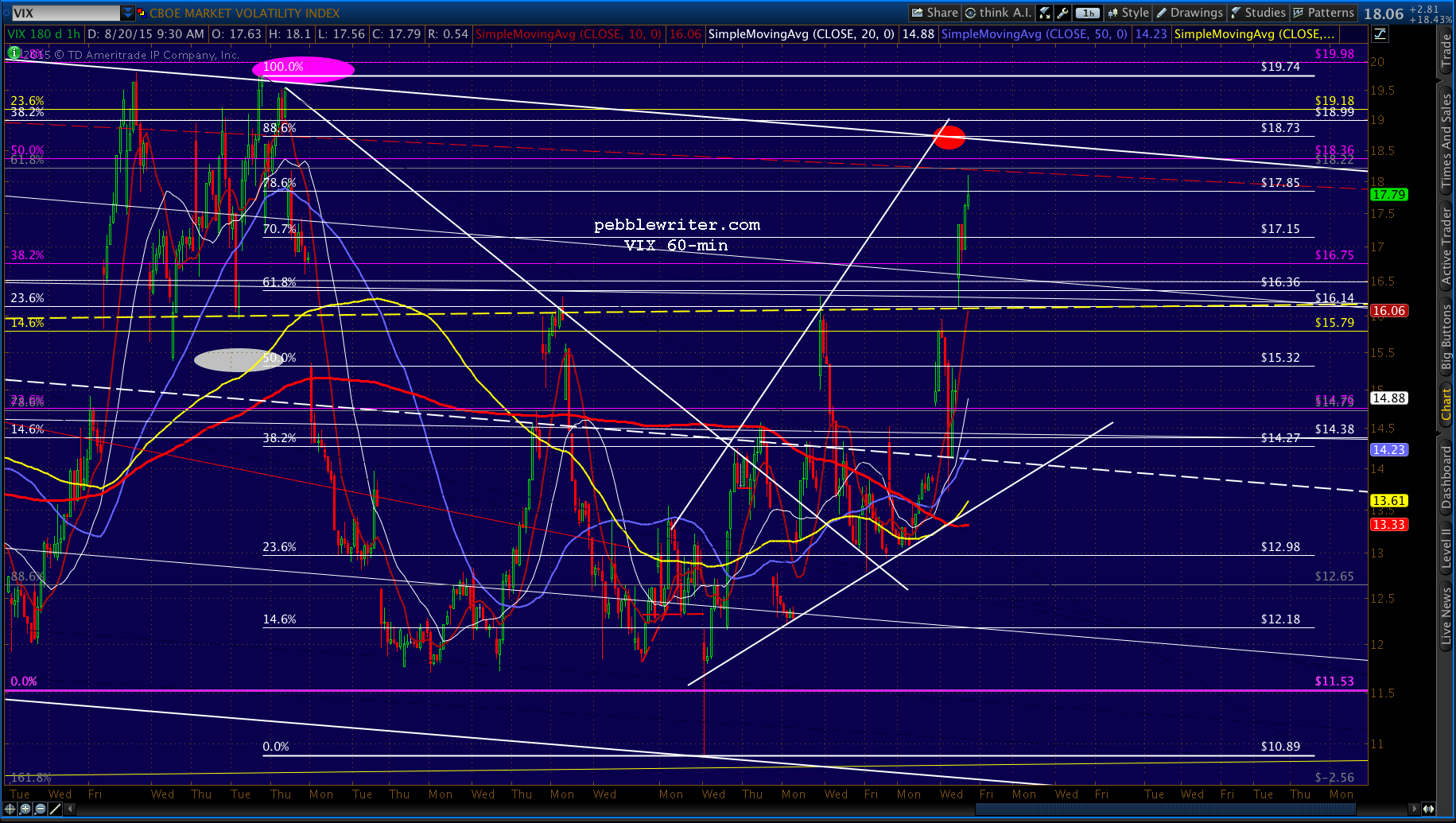Click the blue 14.23 price bubble
The image size is (1456, 823).
pyautogui.click(x=1388, y=450)
